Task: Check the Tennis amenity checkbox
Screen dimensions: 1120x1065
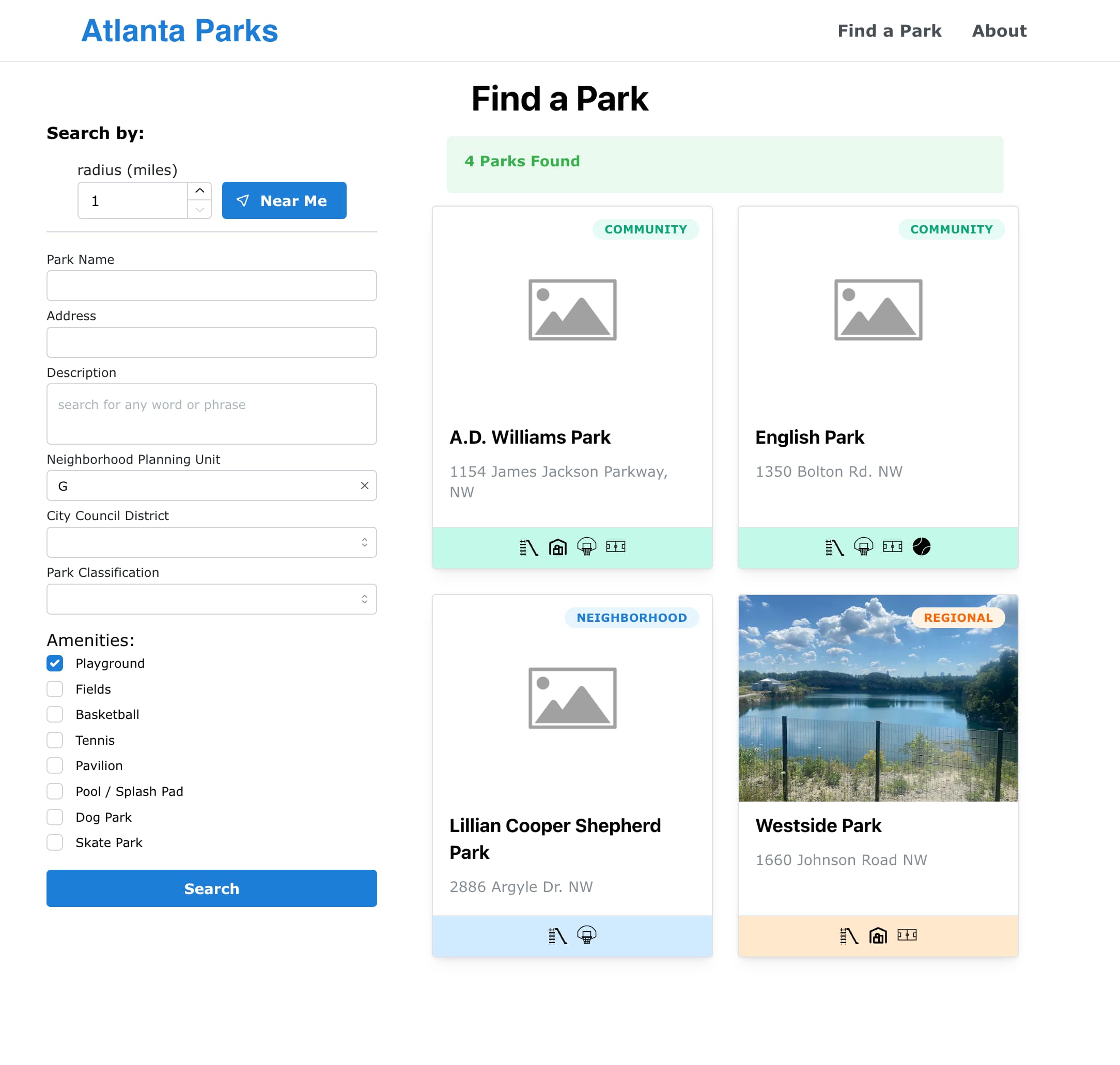Action: [55, 740]
